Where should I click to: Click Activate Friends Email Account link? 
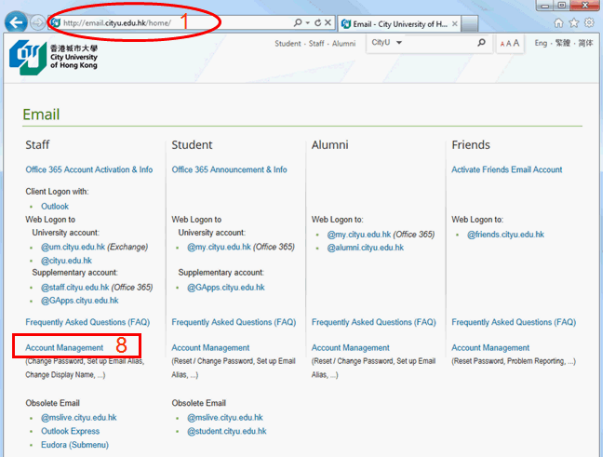tap(506, 170)
